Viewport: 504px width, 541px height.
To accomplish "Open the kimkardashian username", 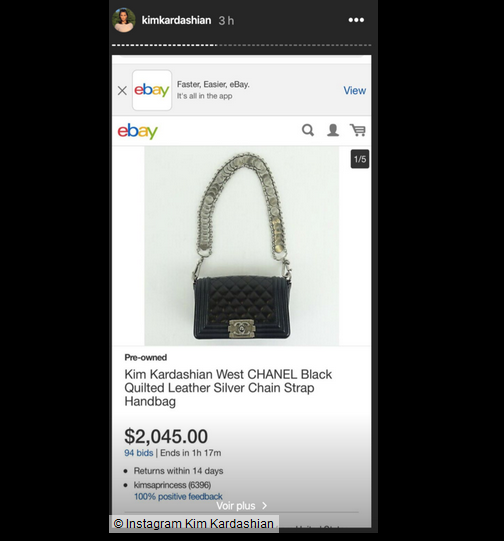I will 176,20.
